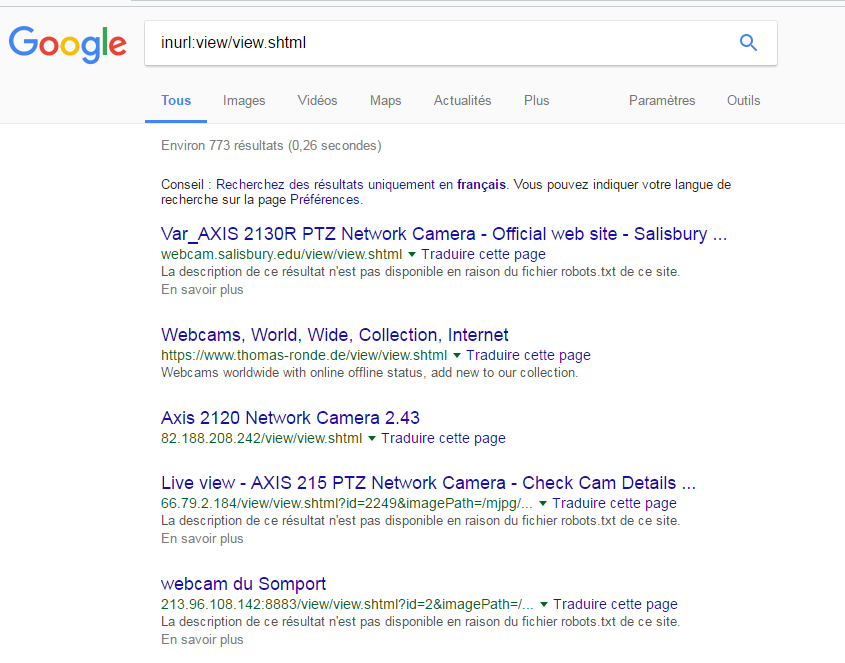This screenshot has width=845, height=663.
Task: Click the 'Recherchez des résultats uniquement en français' link
Action: [361, 184]
